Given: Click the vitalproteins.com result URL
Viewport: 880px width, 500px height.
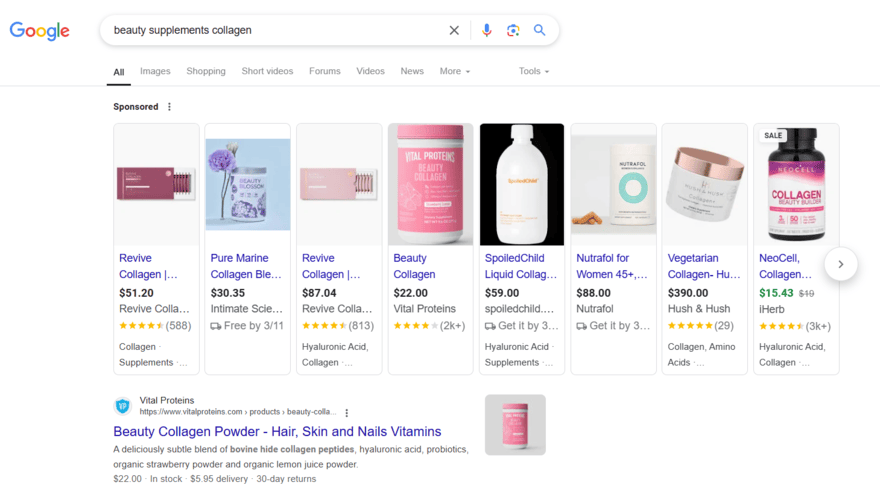Looking at the screenshot, I should point(238,412).
